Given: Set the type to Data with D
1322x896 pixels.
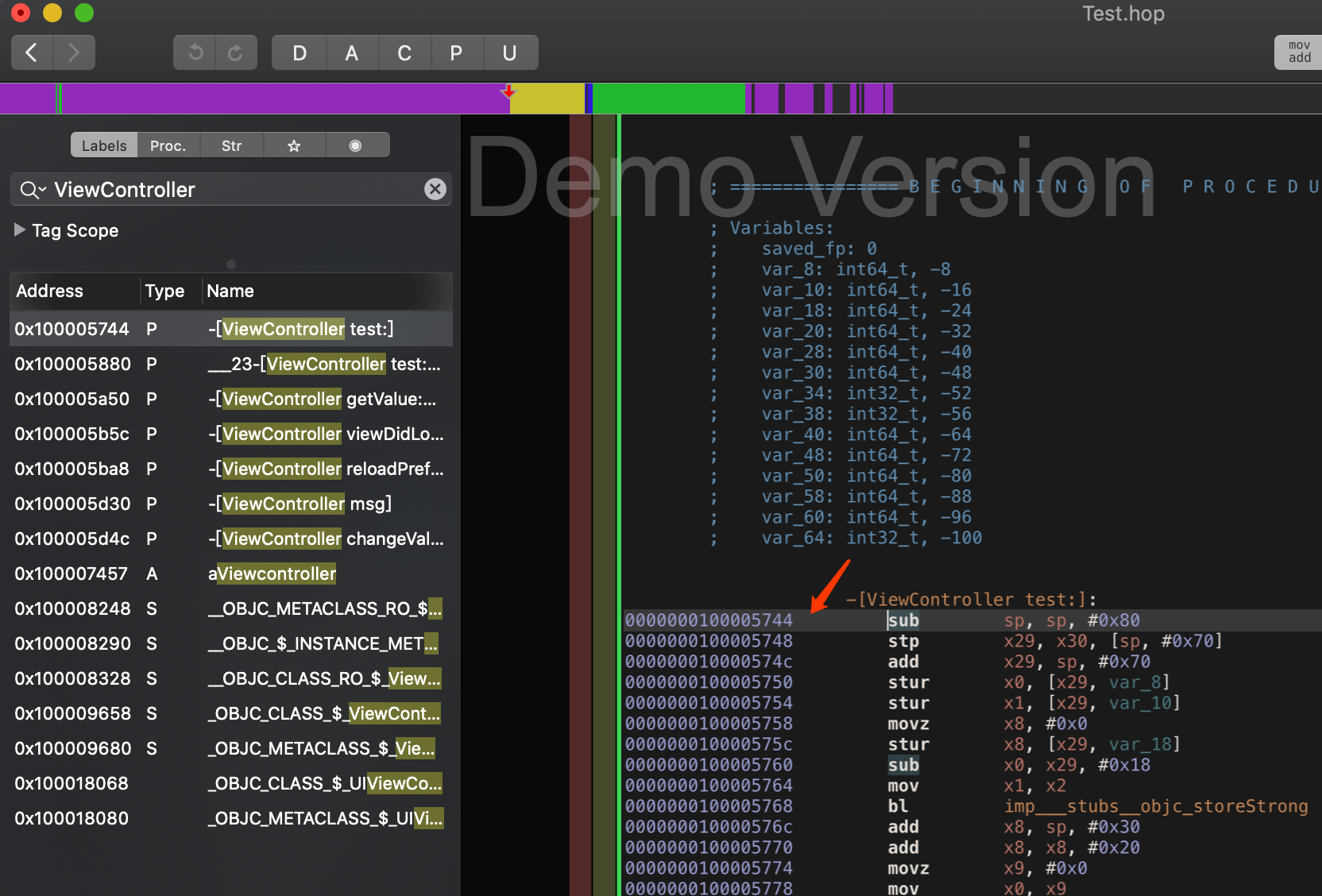Looking at the screenshot, I should [299, 52].
